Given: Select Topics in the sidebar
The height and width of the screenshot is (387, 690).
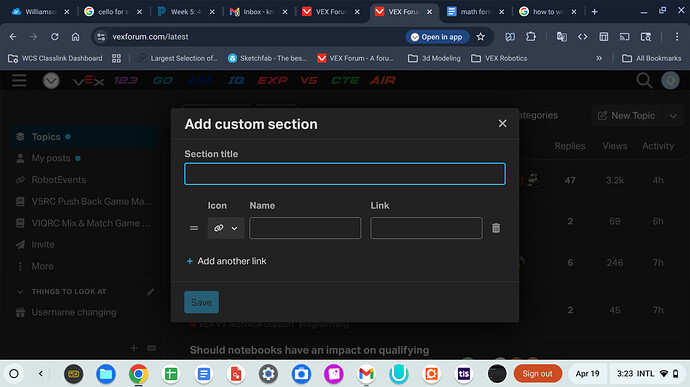Looking at the screenshot, I should (84, 137).
